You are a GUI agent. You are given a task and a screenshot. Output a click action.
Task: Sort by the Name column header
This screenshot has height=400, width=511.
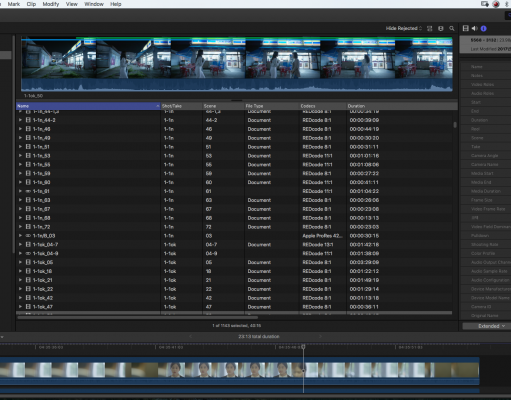coord(88,106)
